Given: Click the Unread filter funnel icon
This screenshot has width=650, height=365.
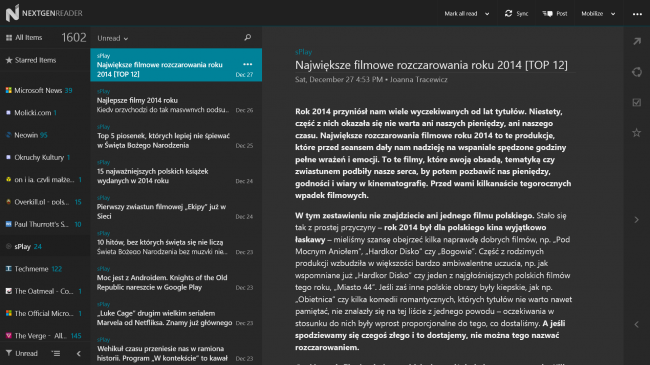Looking at the screenshot, I should [9, 353].
